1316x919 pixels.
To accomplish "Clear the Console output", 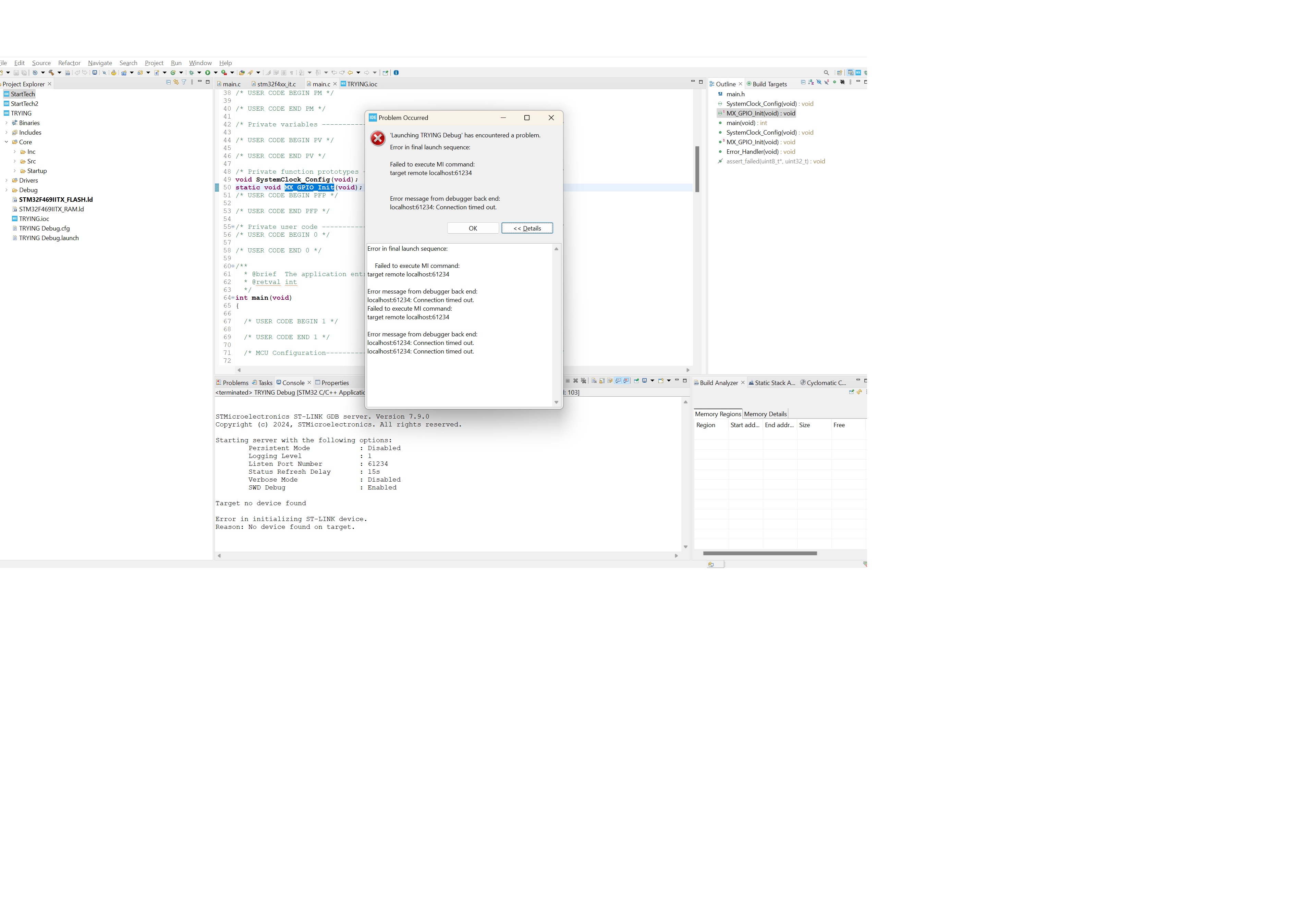I will point(594,382).
